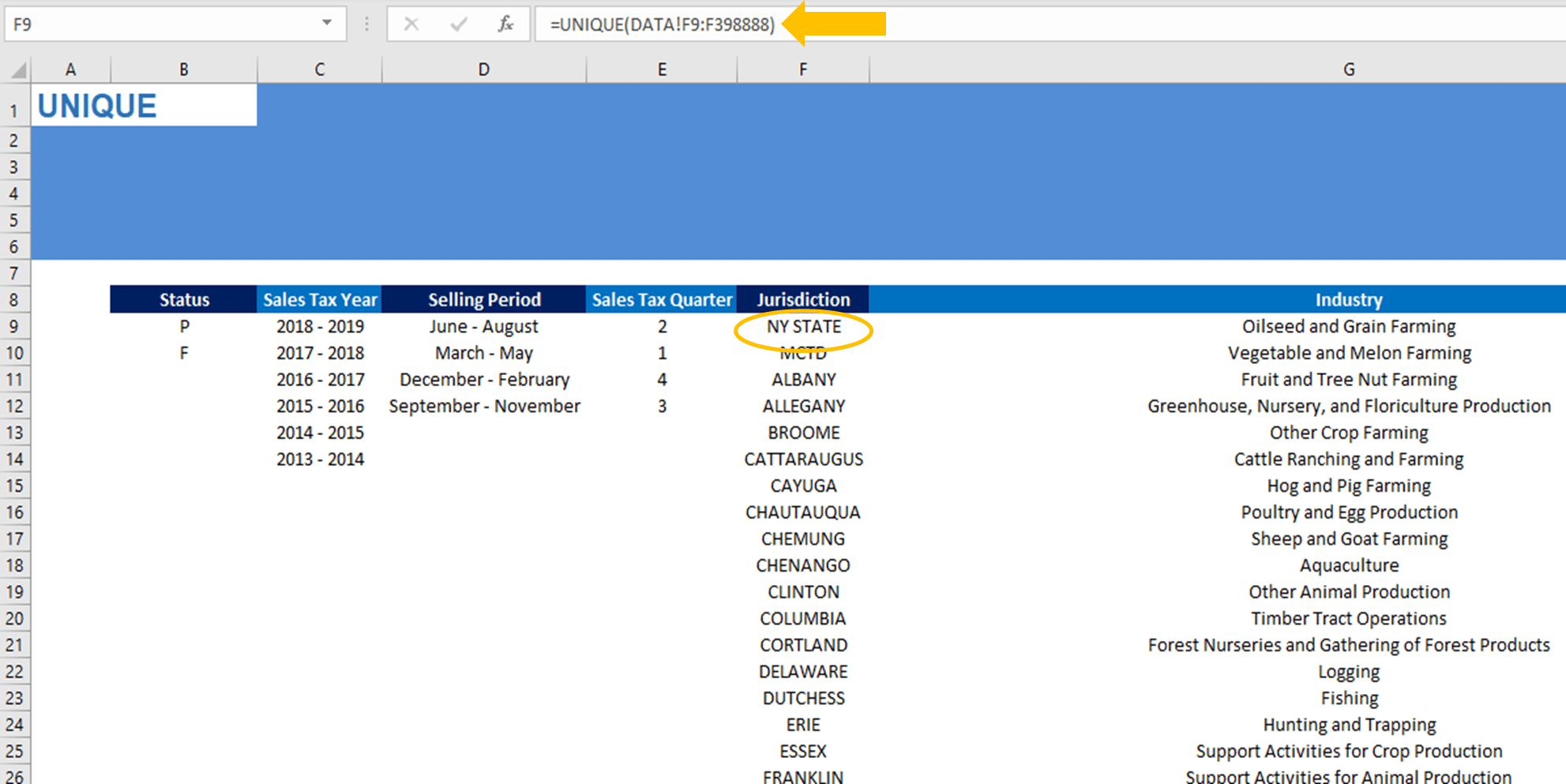Select the June - August selling period cell
Viewport: 1566px width, 784px height.
pos(483,326)
